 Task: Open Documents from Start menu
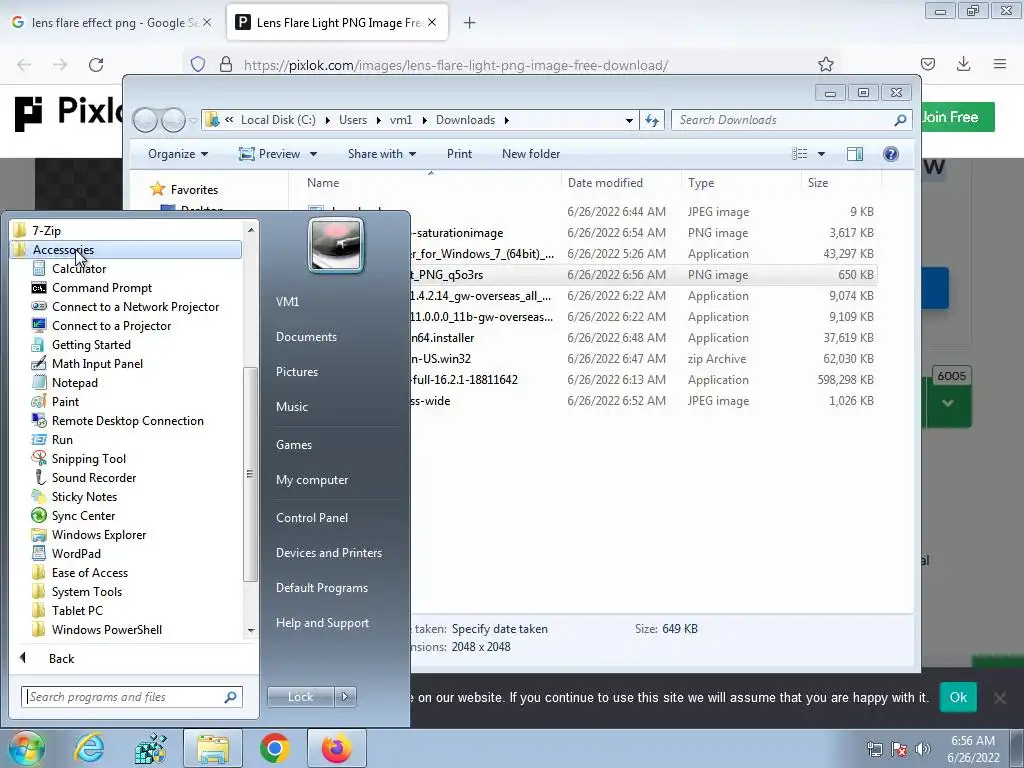click(306, 337)
